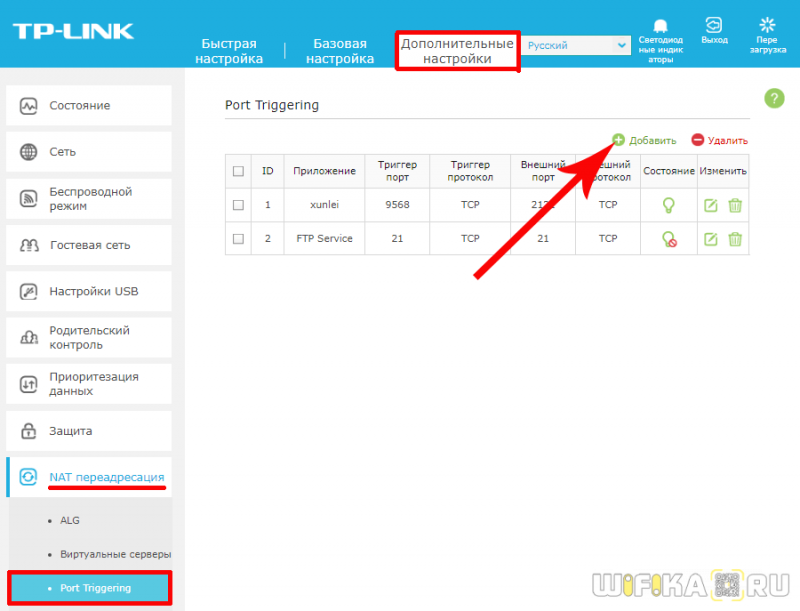Switch to Быстрая настройка tab
The width and height of the screenshot is (800, 611).
[x=229, y=51]
